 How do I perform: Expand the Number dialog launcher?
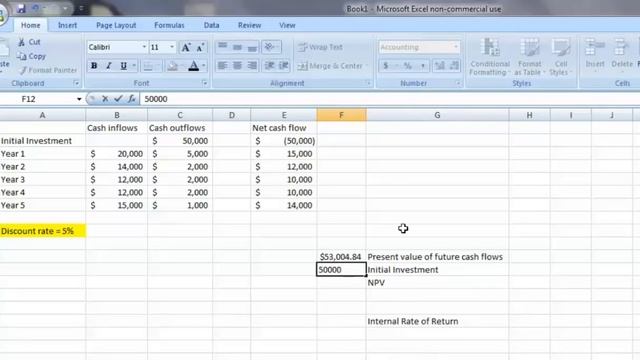pyautogui.click(x=458, y=83)
